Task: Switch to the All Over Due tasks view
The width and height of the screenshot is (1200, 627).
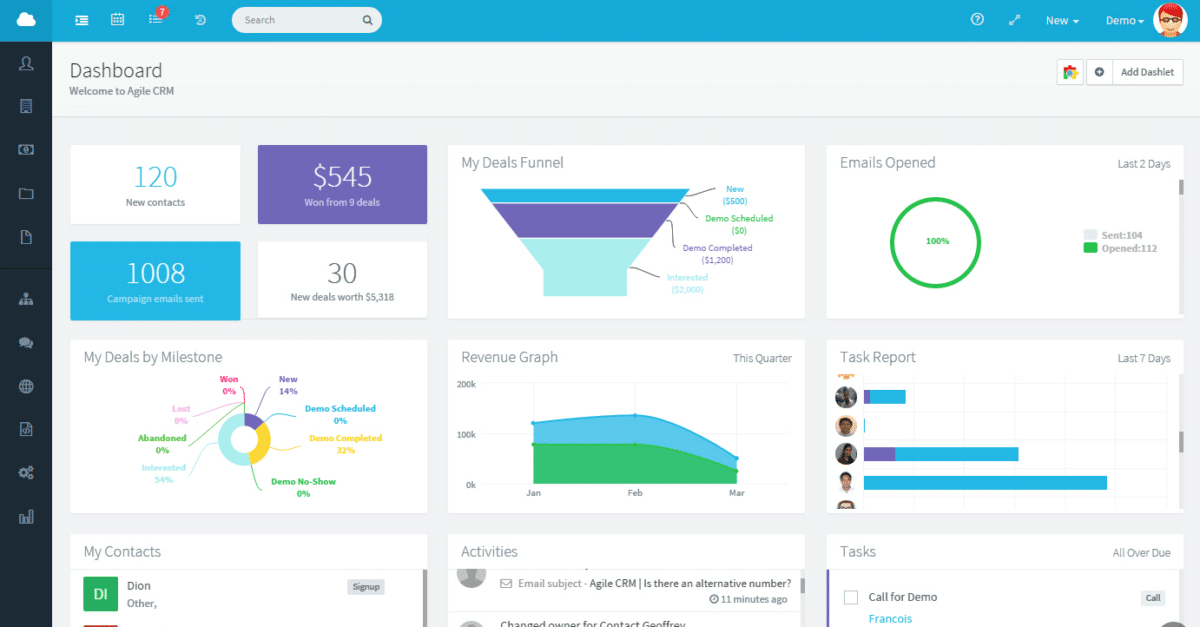Action: pos(1144,552)
